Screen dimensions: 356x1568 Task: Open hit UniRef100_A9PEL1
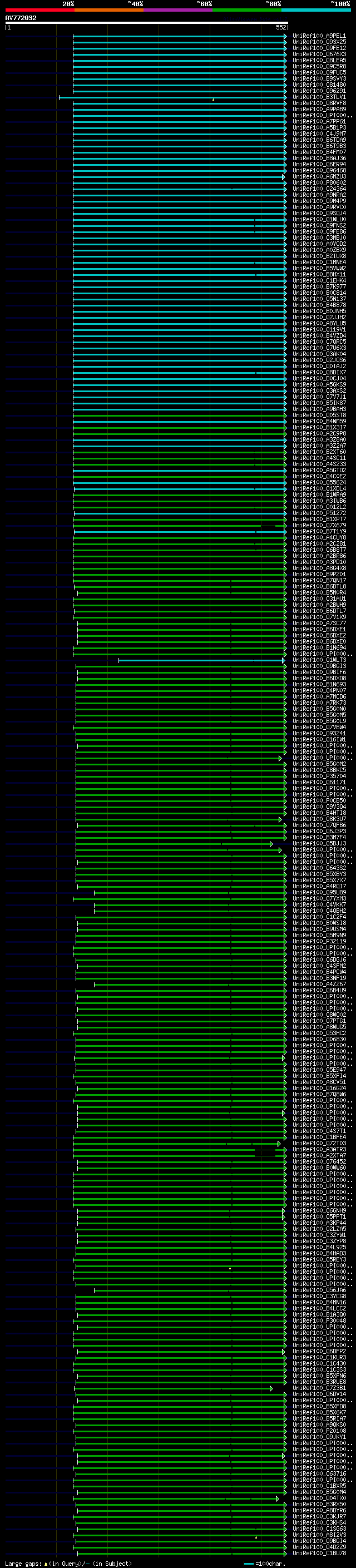coord(319,36)
